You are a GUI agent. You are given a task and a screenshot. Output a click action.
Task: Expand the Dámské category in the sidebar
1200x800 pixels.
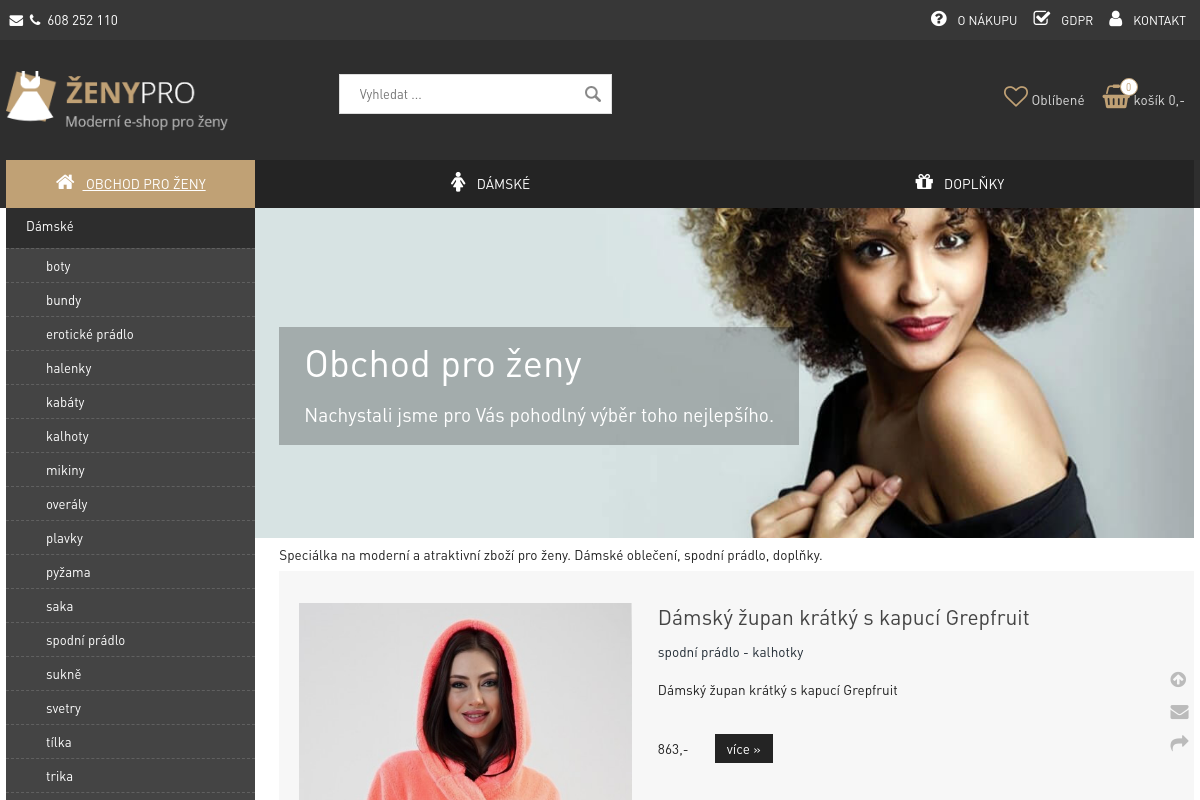coord(49,227)
